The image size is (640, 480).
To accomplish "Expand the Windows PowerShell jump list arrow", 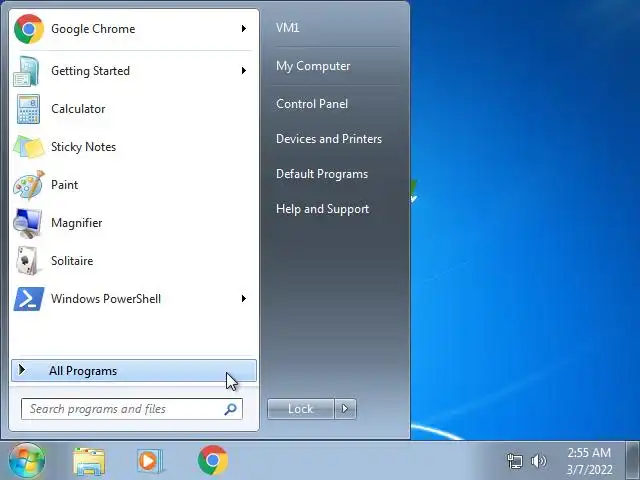I will [x=244, y=299].
